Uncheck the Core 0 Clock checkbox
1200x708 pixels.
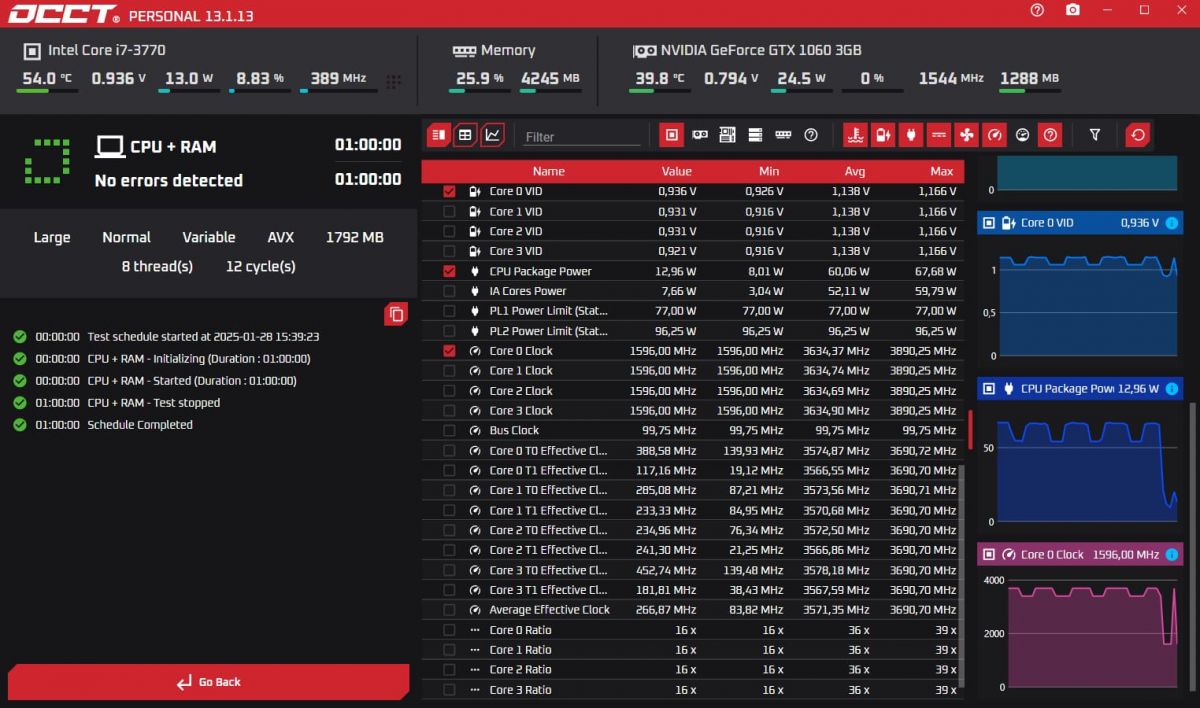pos(449,351)
